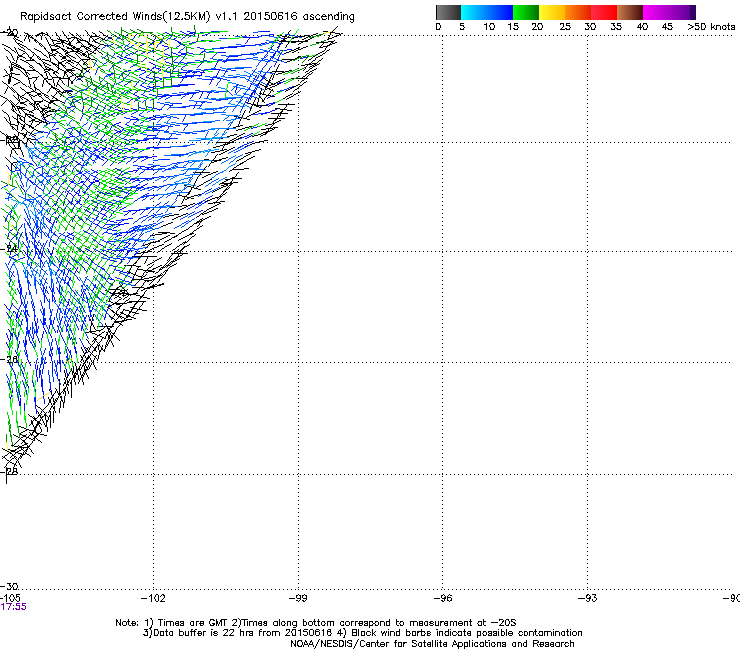Click the '5' label under the color bar
740x650 pixels.
462,27
